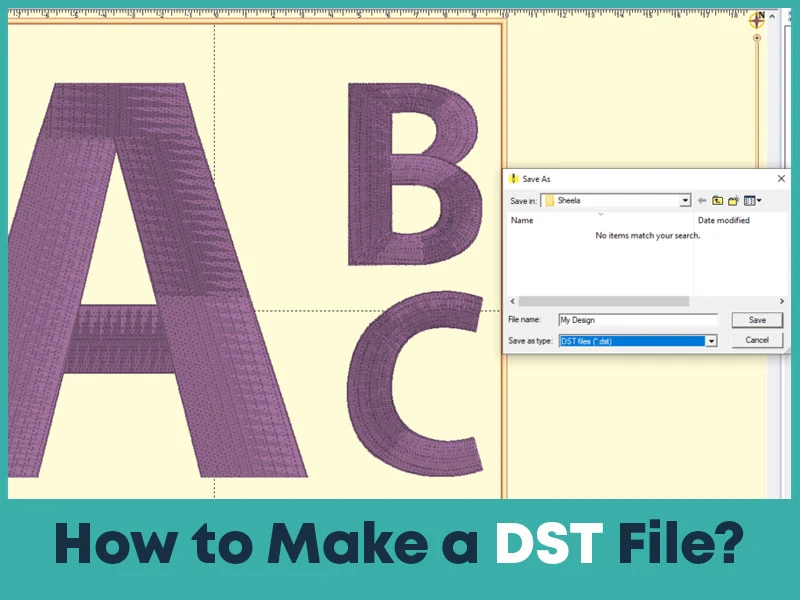Viewport: 800px width, 600px height.
Task: Open the View menu icon
Action: [753, 201]
